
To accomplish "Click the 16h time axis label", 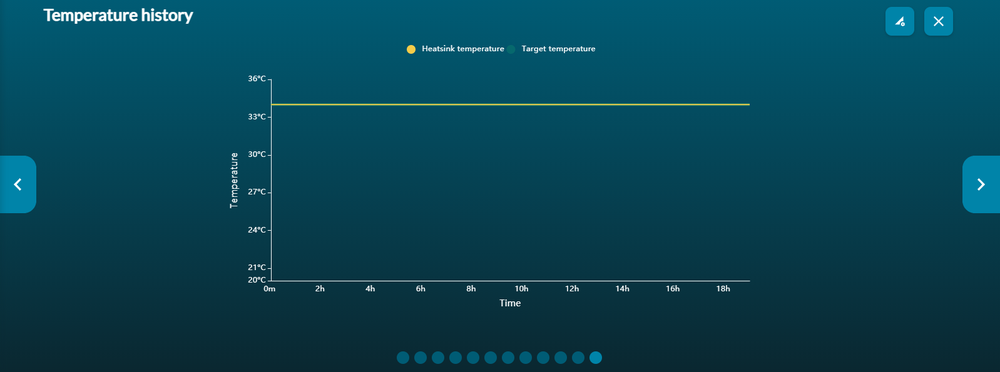I will [673, 289].
